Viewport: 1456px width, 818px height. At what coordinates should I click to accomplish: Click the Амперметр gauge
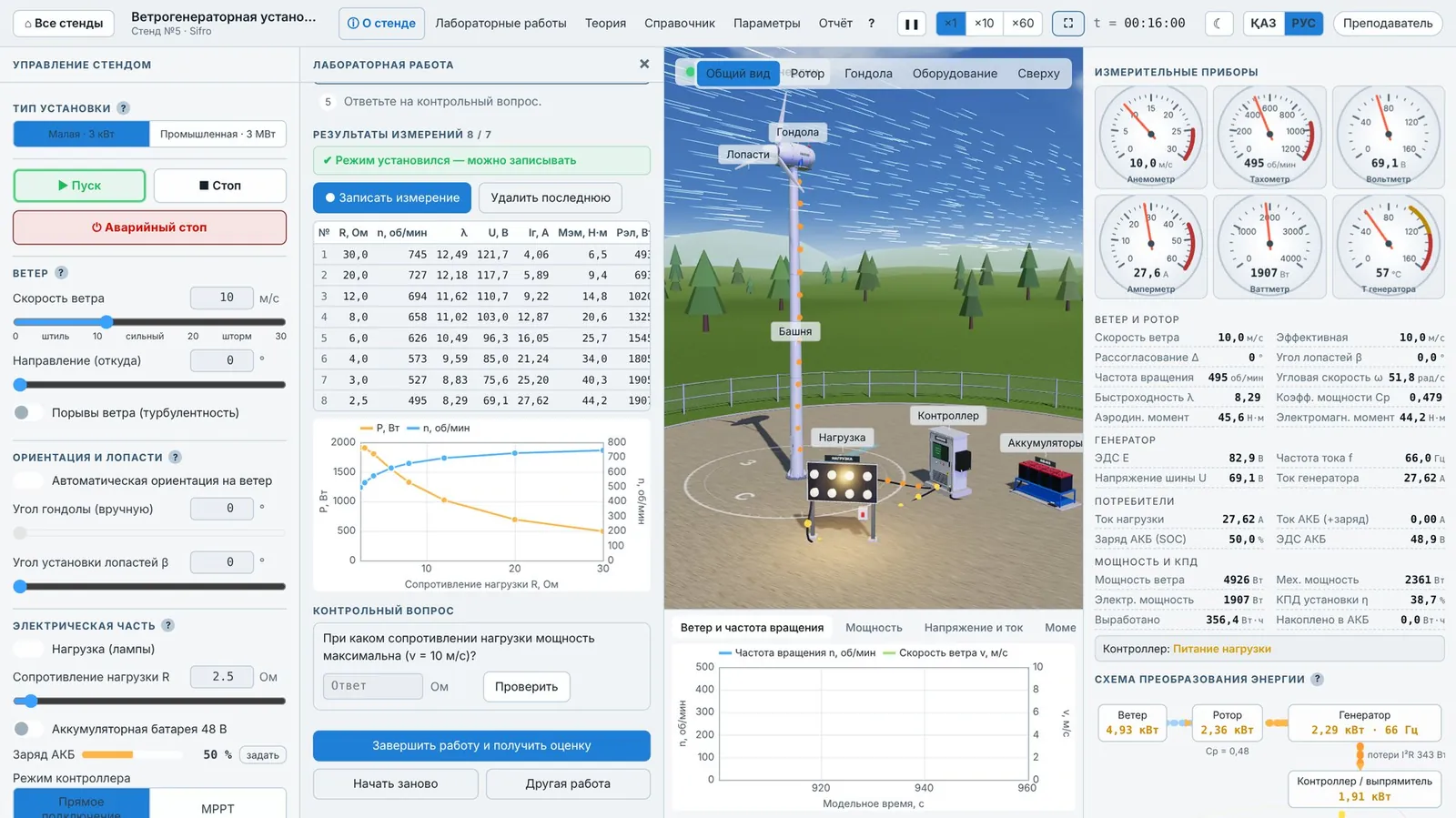(x=1151, y=247)
